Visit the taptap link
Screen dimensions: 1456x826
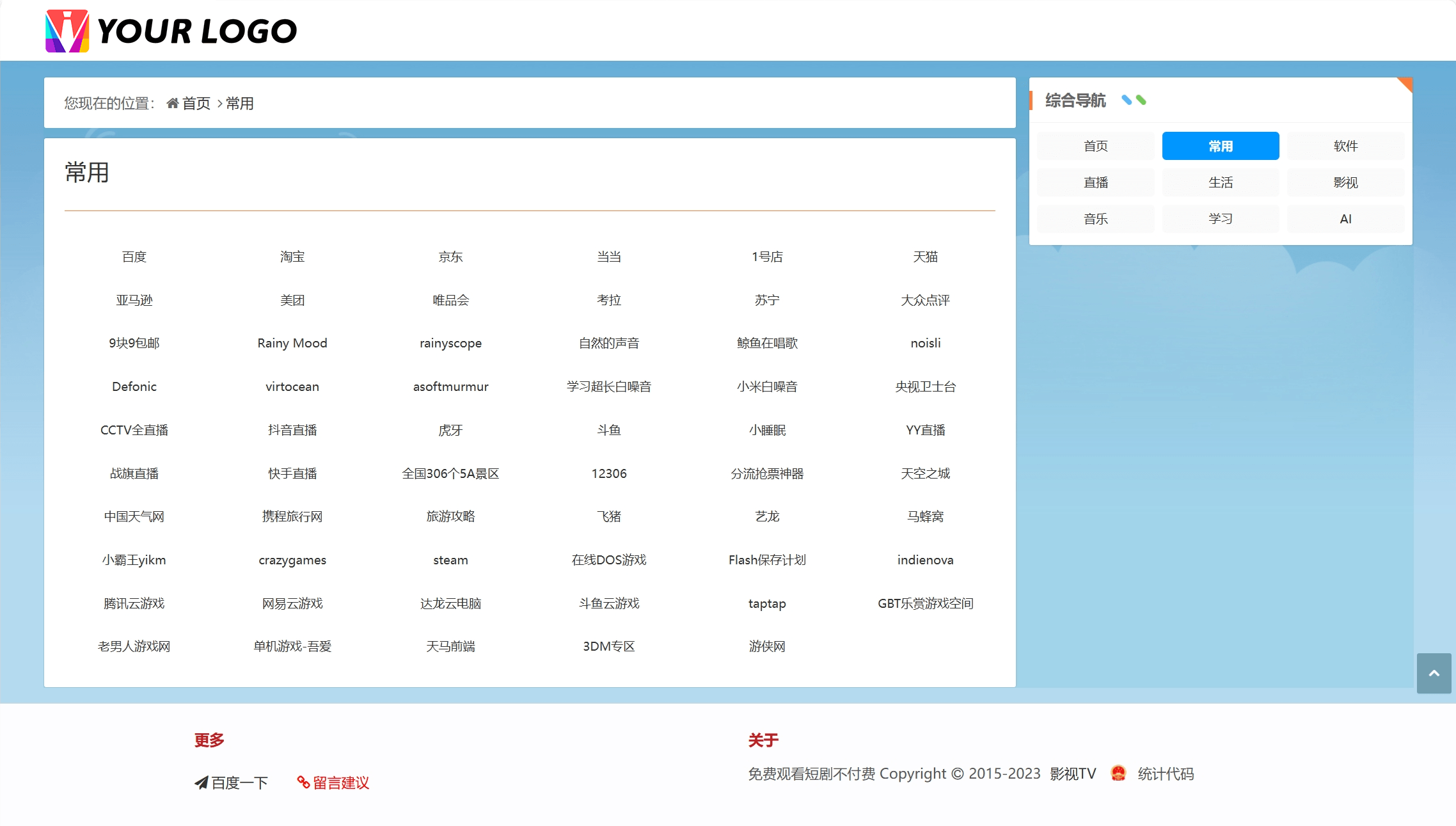[767, 603]
